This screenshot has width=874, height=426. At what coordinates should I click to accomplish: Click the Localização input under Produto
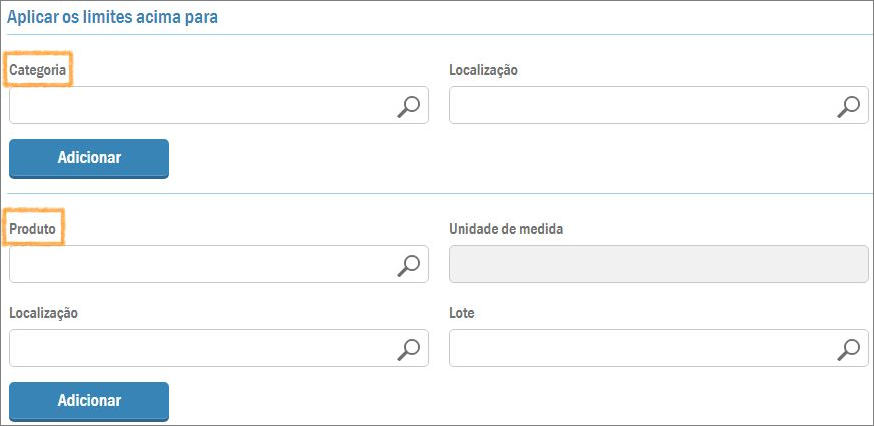click(200, 349)
